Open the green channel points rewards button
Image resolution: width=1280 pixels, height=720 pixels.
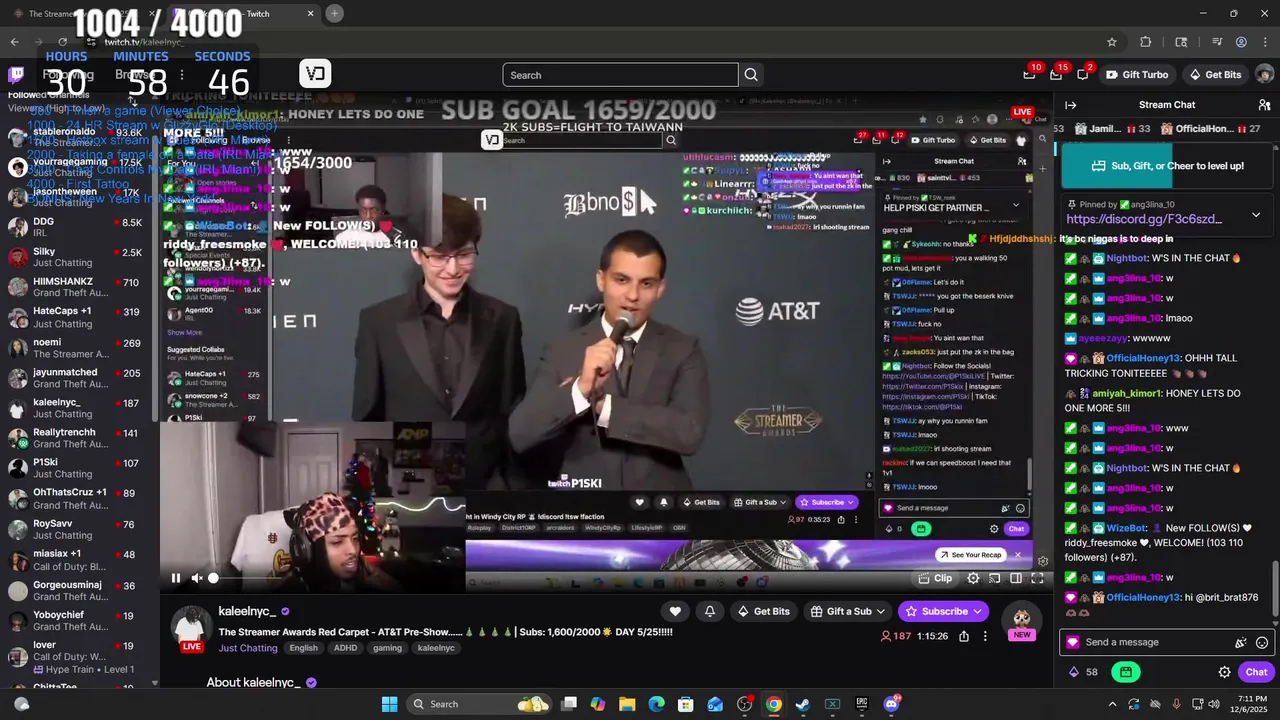coord(1126,672)
